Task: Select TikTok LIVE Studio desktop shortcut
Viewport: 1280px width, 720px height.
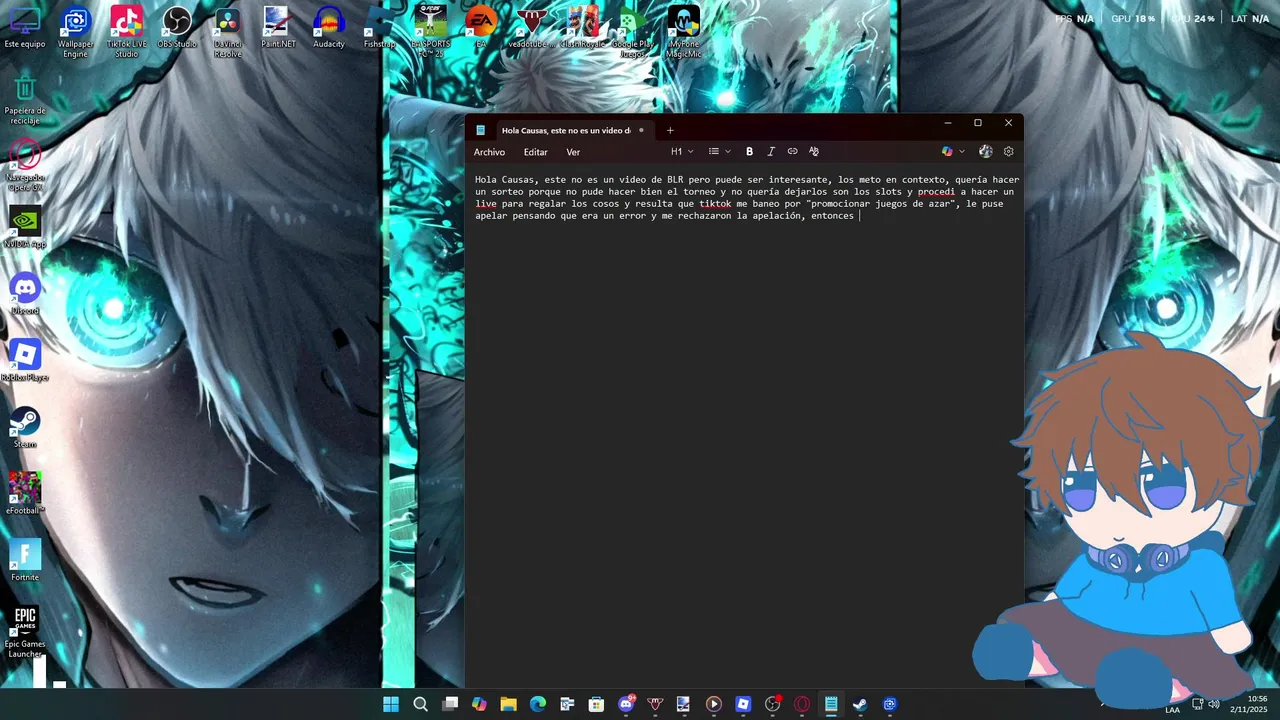Action: [x=126, y=32]
